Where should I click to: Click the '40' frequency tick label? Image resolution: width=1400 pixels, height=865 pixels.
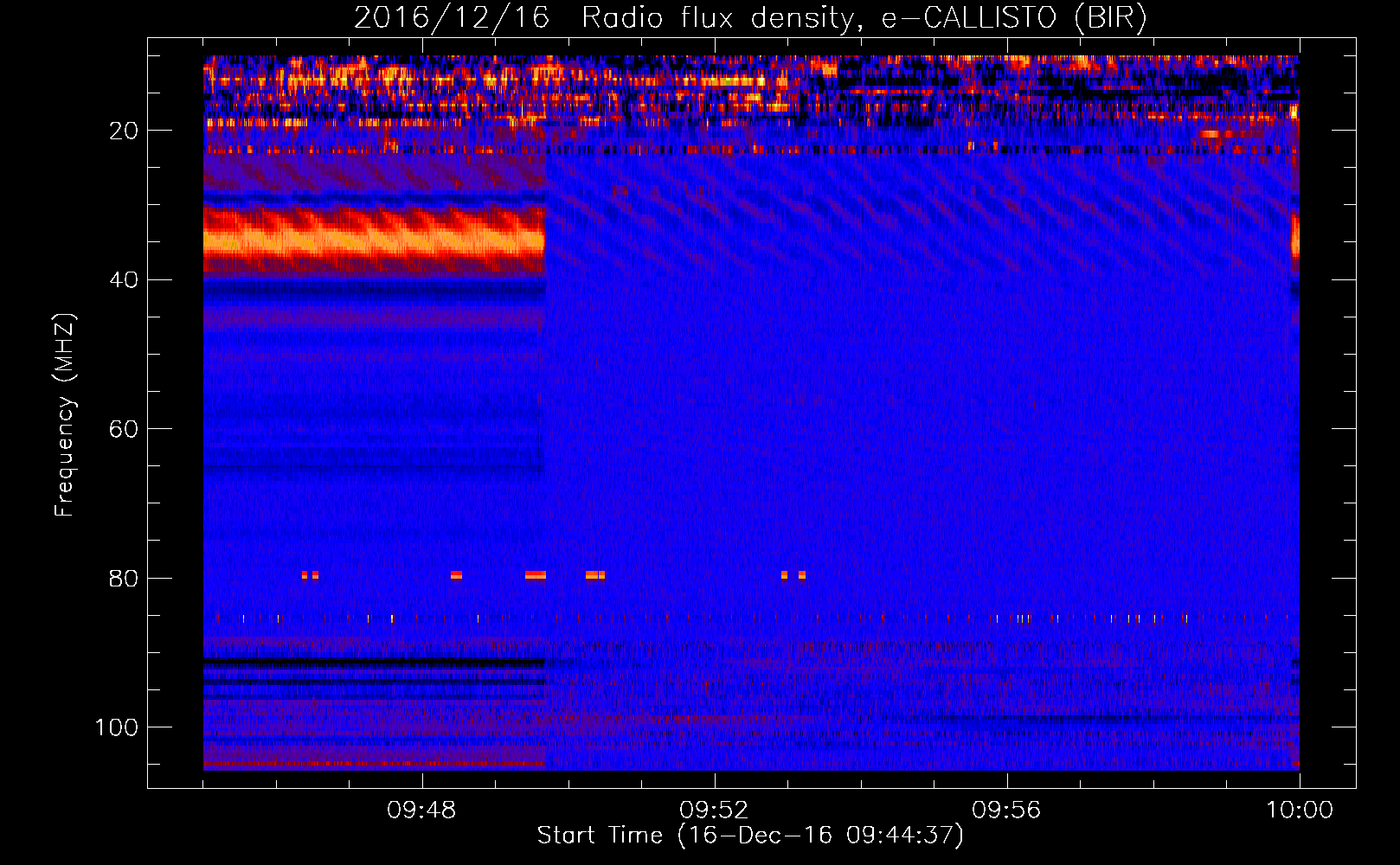[x=124, y=280]
